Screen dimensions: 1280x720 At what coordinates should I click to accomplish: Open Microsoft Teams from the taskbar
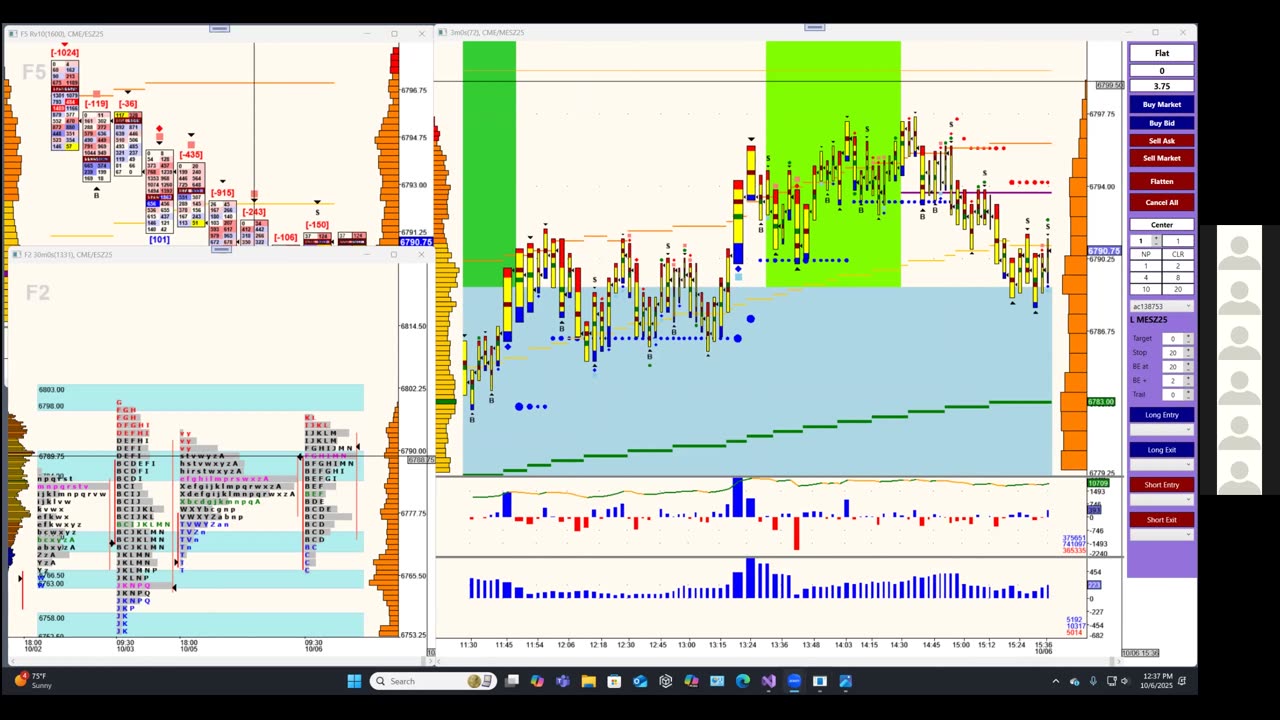563,681
